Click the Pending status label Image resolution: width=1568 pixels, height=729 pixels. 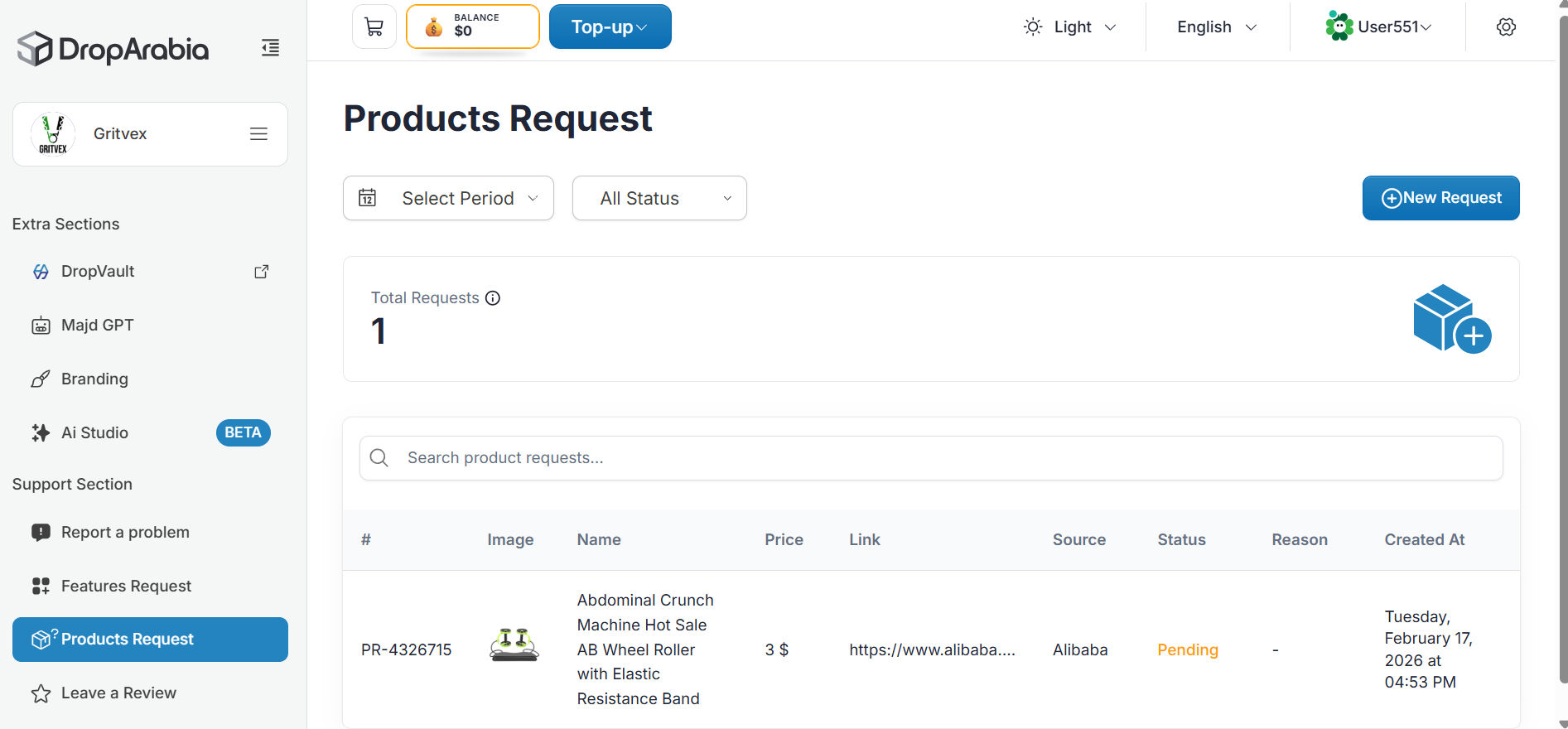click(1188, 650)
